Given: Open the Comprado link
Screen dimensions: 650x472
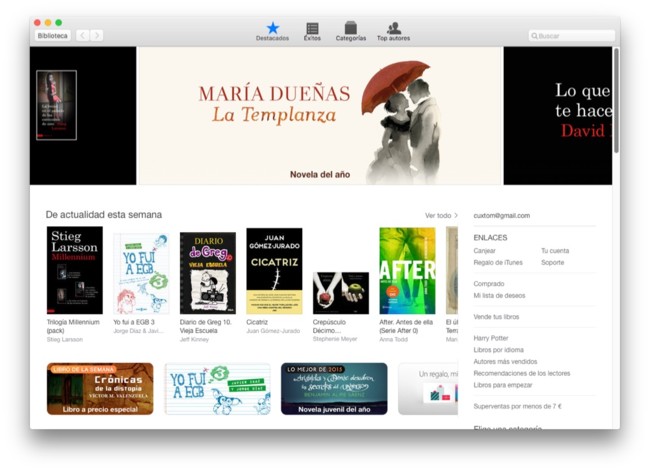Looking at the screenshot, I should tap(489, 284).
